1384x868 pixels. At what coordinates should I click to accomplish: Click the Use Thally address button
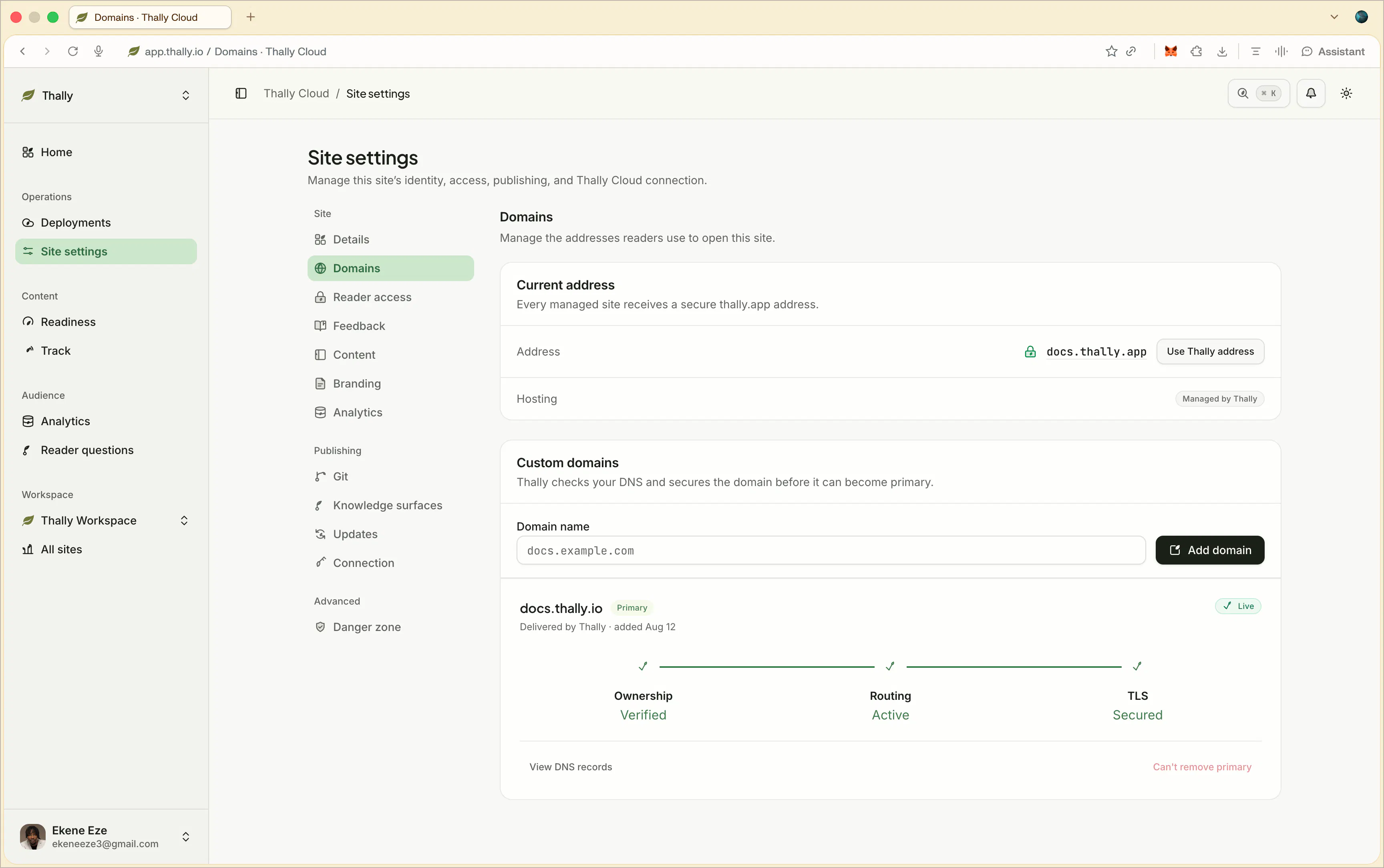[x=1210, y=352]
